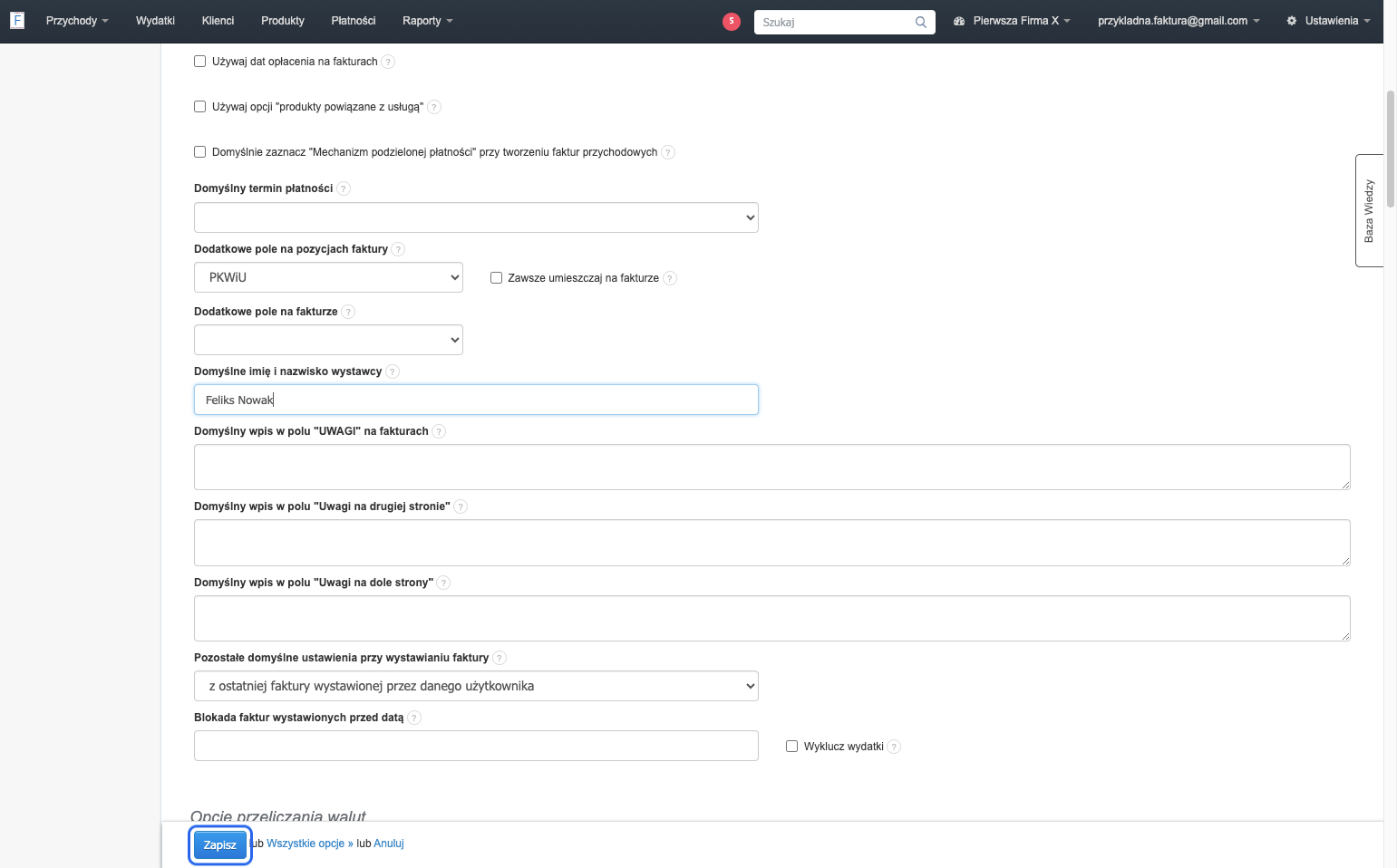
Task: Enable 'Używaj dat opłacenia na fakturach' checkbox
Action: [x=200, y=62]
